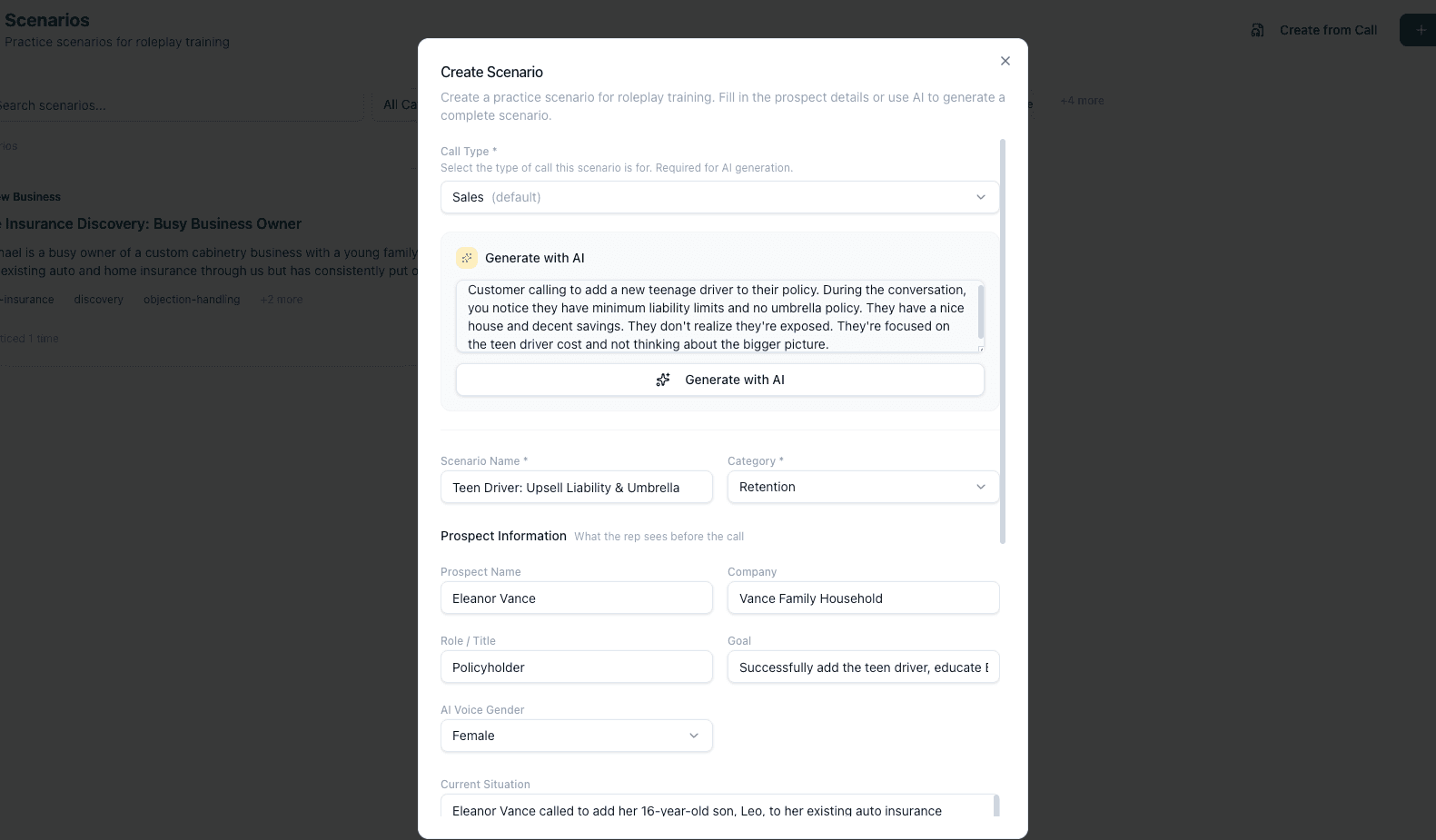Screen dimensions: 1436x840
Task: Open the Call Type dropdown showing Sales (default)
Action: pos(718,197)
